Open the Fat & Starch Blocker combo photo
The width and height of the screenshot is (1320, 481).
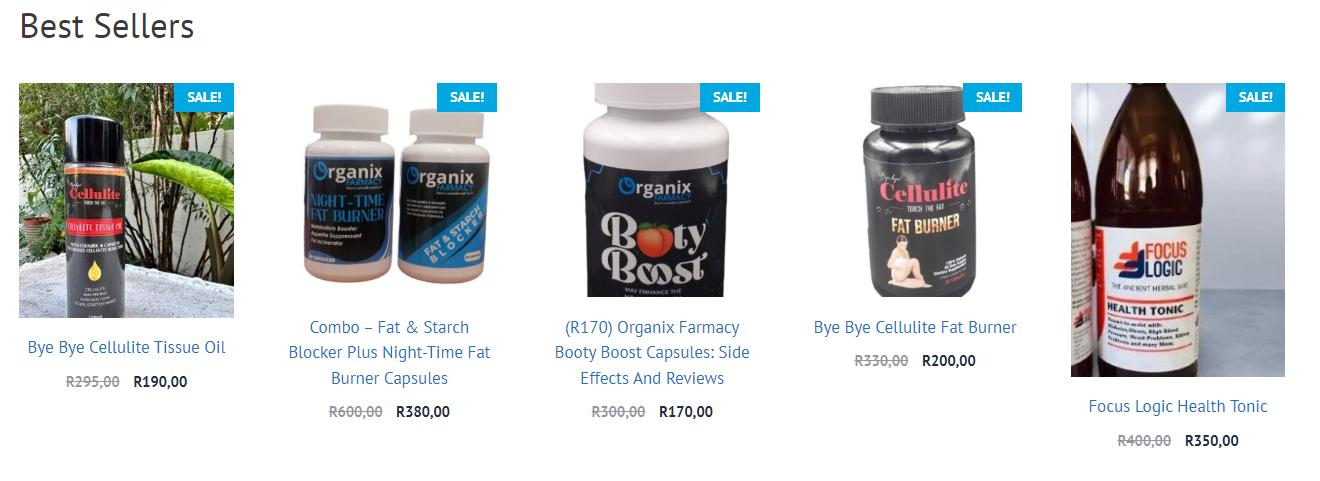tap(389, 190)
